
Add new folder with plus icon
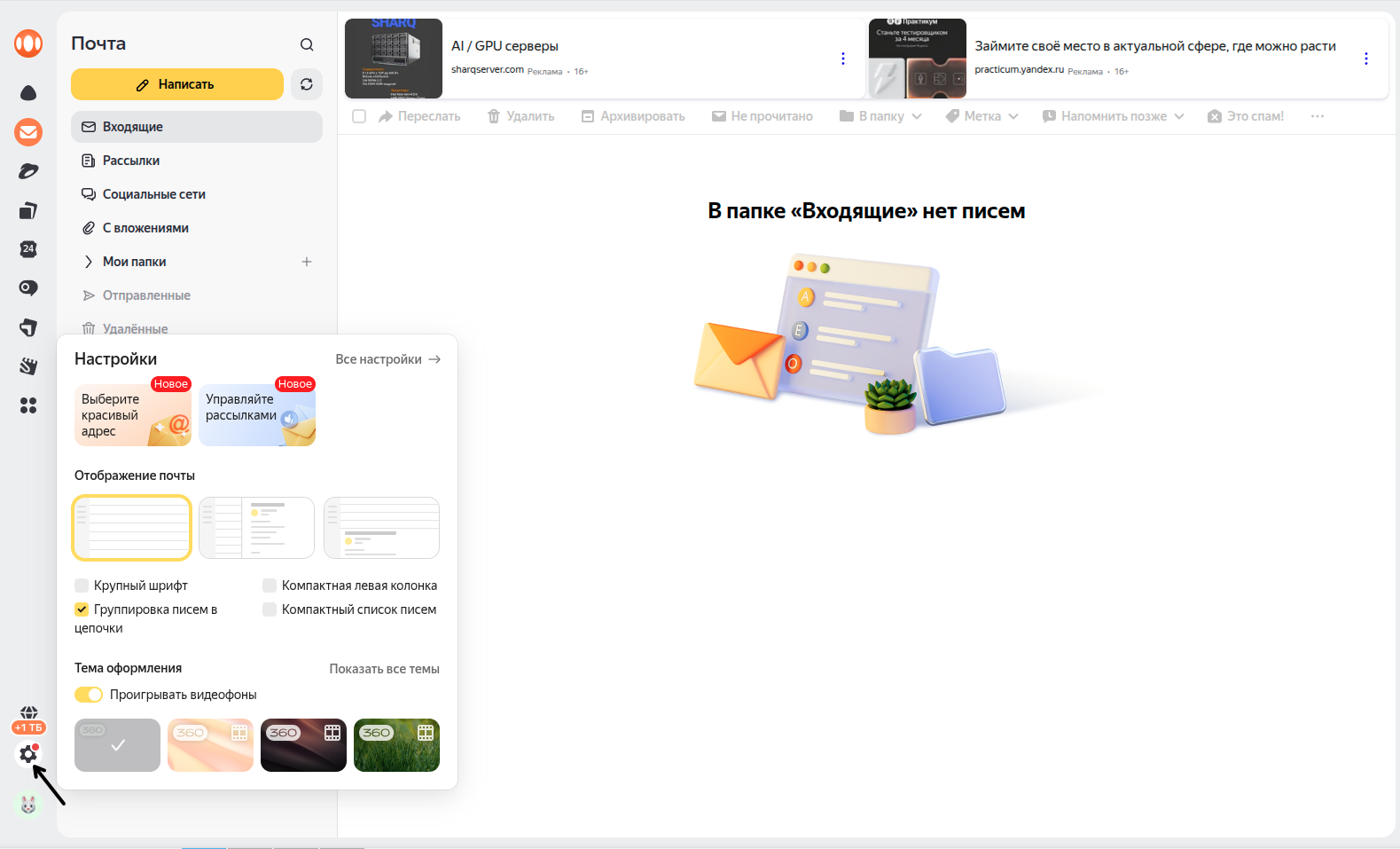pos(307,262)
